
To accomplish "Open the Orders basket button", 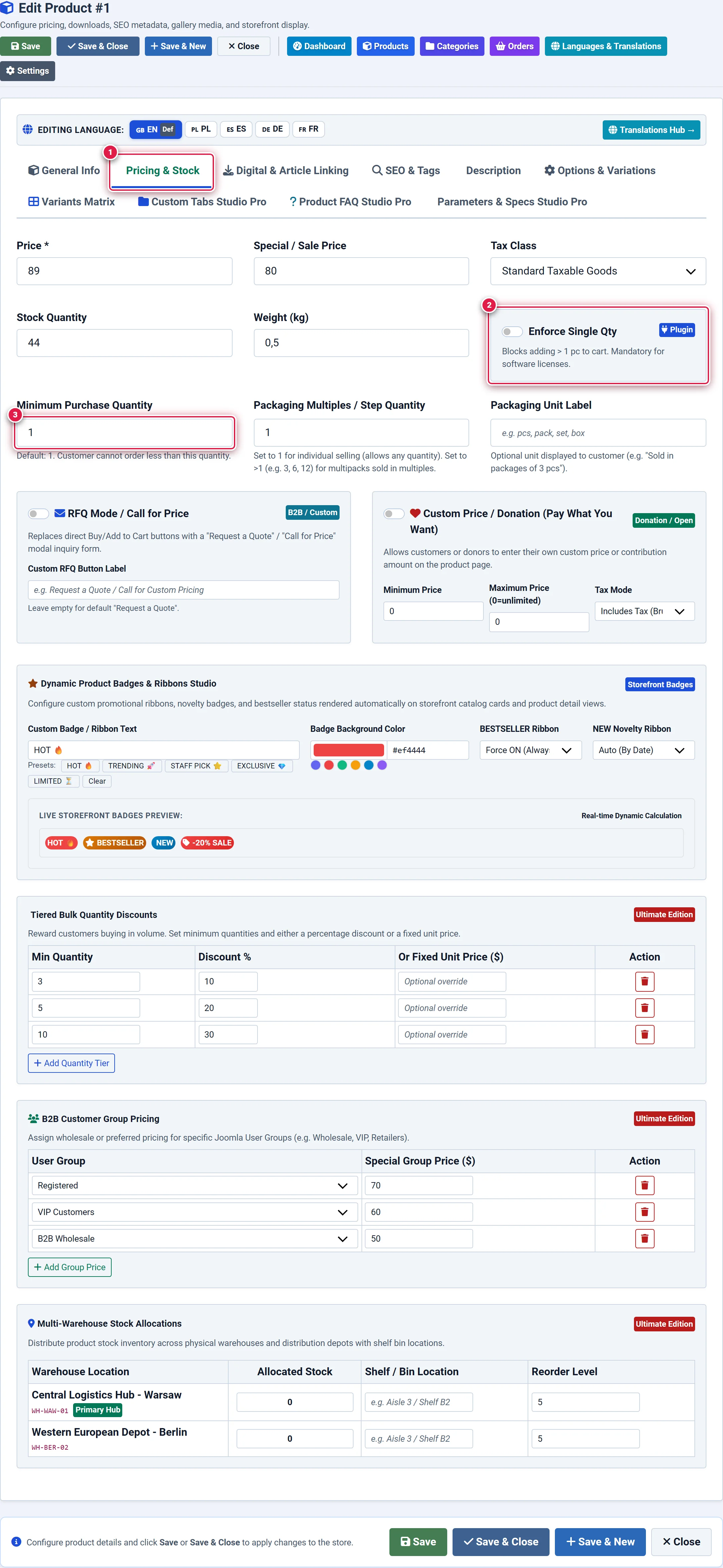I will click(514, 46).
